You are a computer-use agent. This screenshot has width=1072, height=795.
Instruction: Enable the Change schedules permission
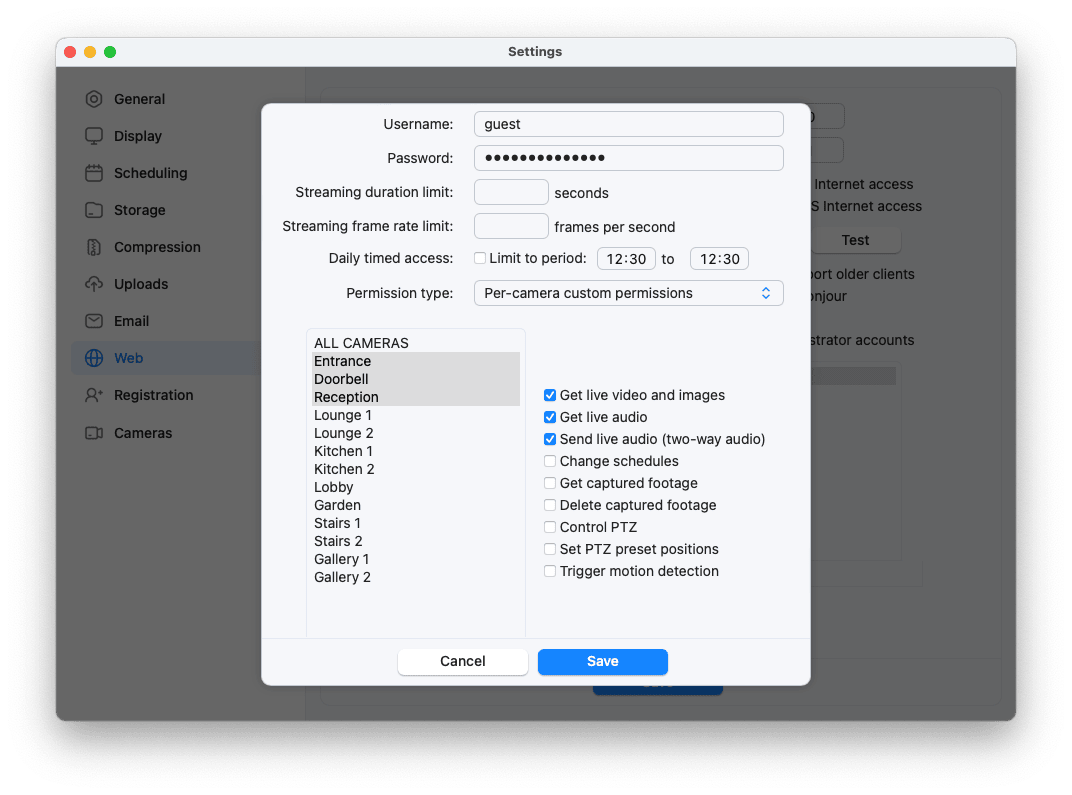[550, 461]
